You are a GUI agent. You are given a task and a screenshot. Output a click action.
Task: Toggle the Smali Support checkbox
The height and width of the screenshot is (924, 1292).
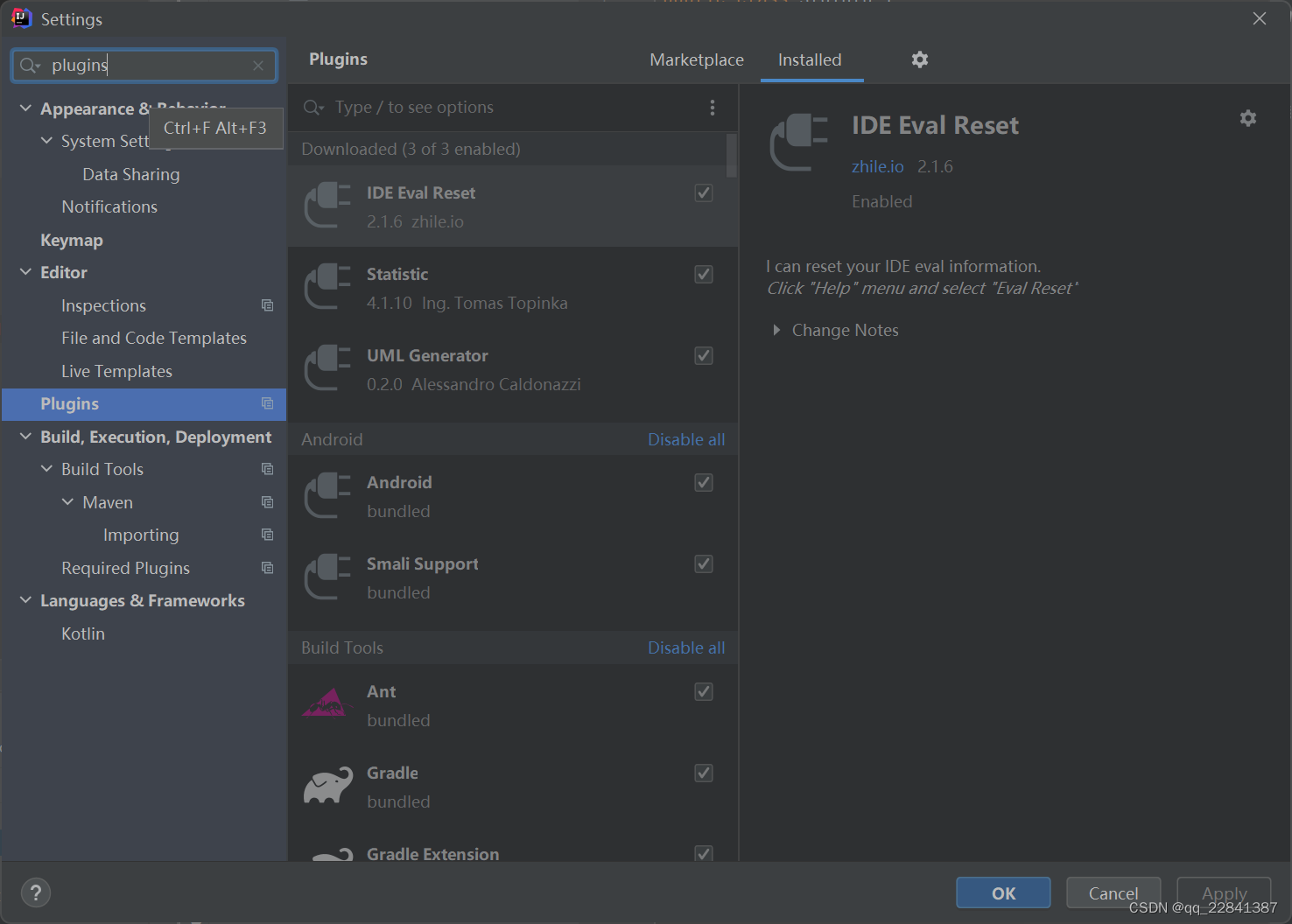coord(704,563)
